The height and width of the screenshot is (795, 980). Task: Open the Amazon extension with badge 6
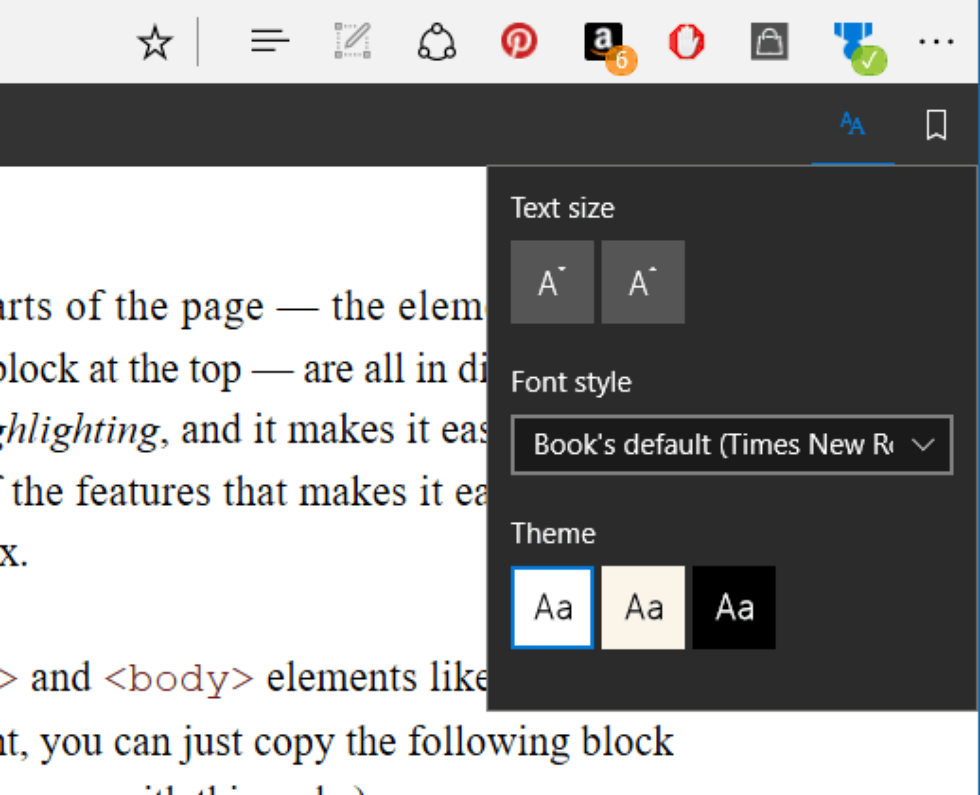coord(605,44)
